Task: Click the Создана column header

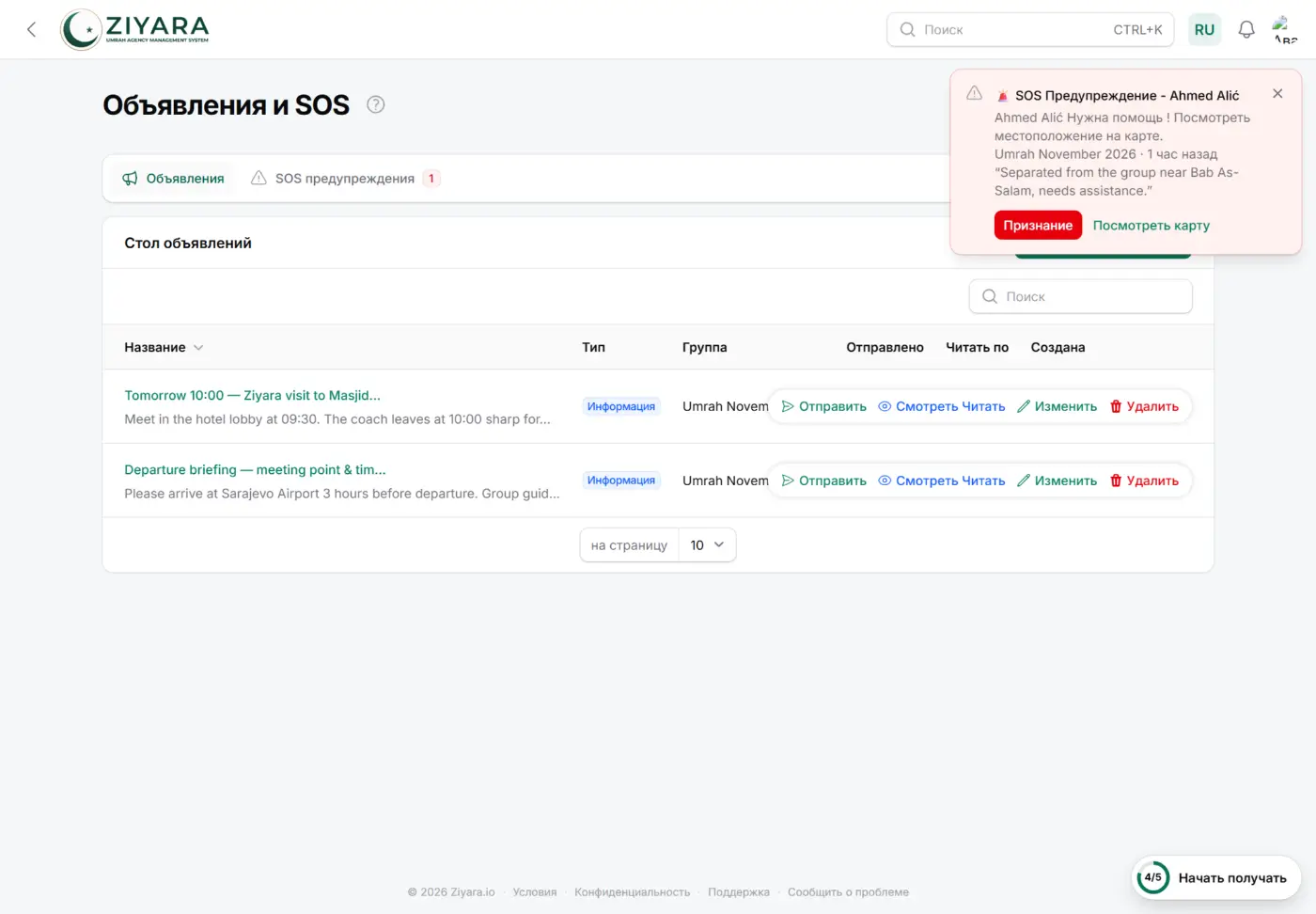Action: pos(1057,347)
